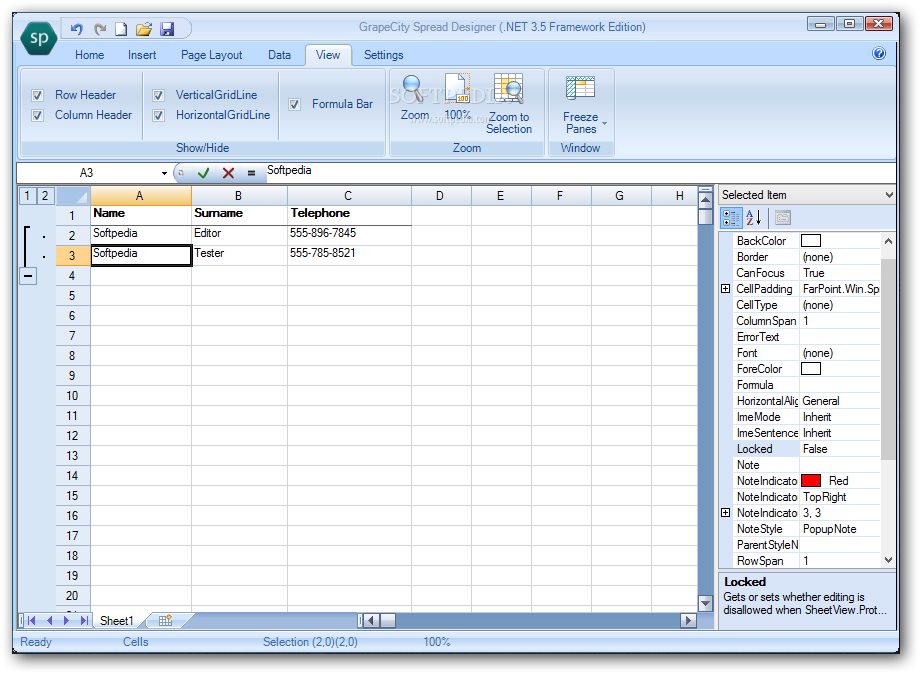920x674 pixels.
Task: Sort properties alphabetically
Action: click(x=753, y=218)
